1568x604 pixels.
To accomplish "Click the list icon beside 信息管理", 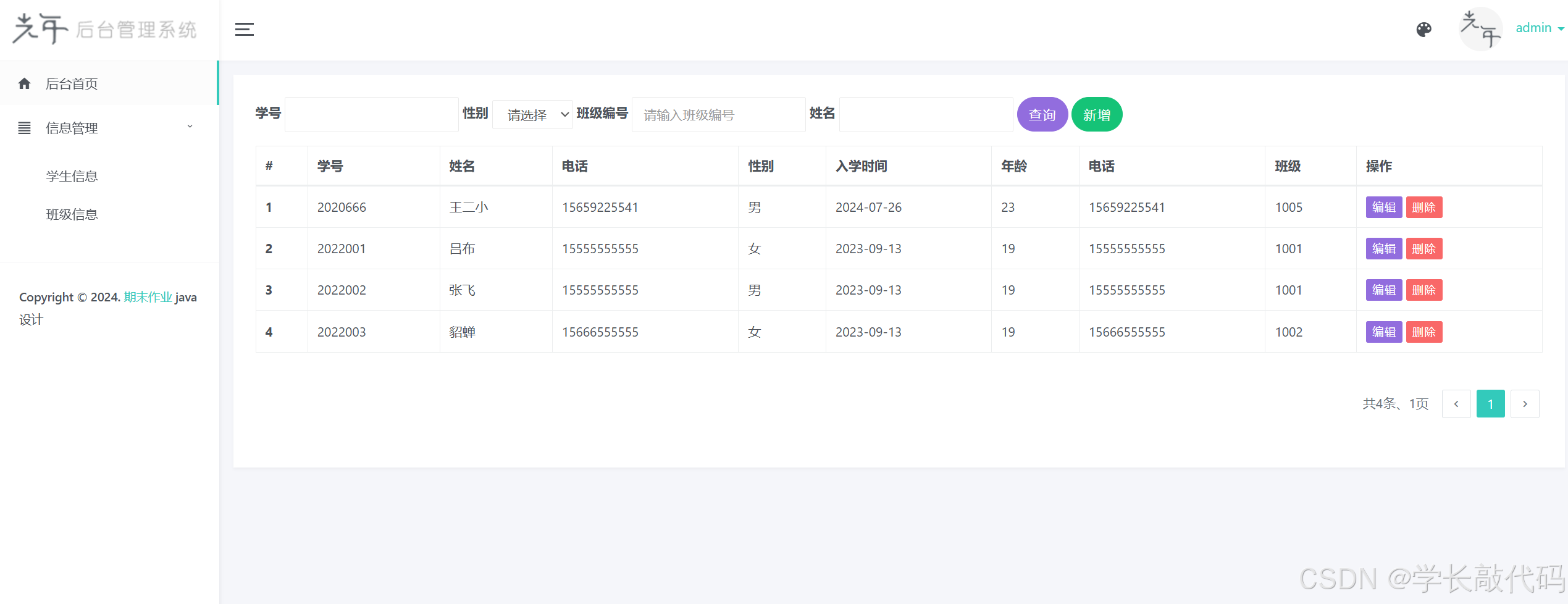I will (25, 128).
